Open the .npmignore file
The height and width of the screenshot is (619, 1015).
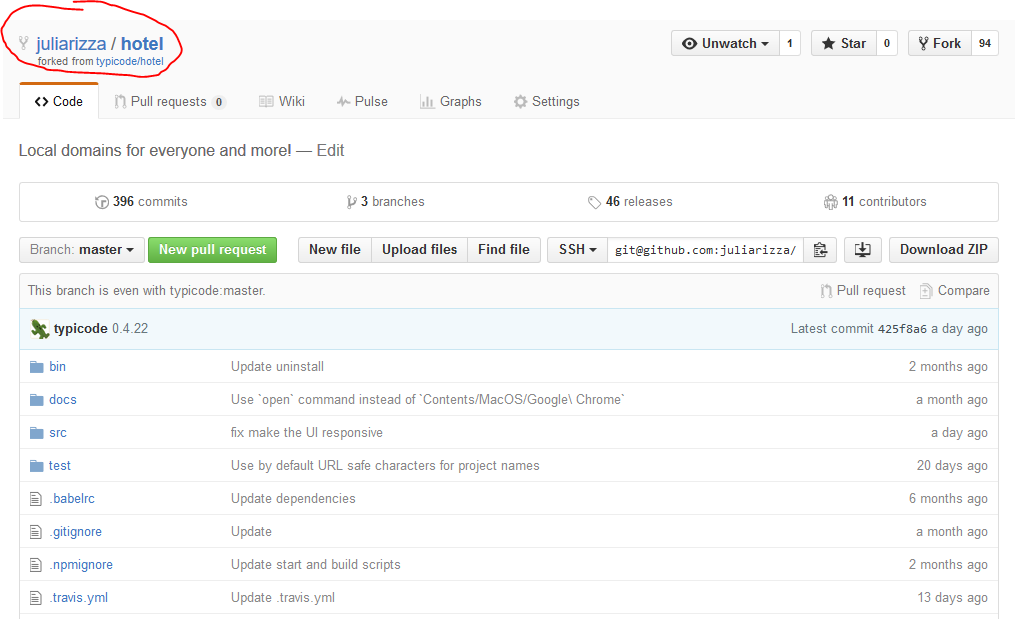[x=81, y=565]
